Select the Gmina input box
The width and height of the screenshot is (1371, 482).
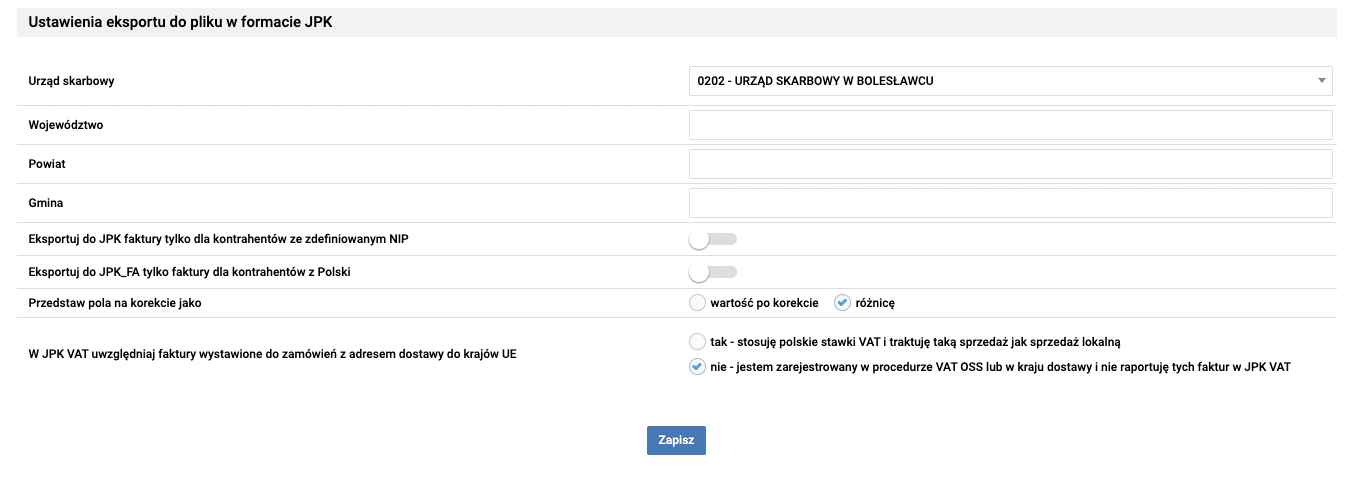pos(1010,203)
